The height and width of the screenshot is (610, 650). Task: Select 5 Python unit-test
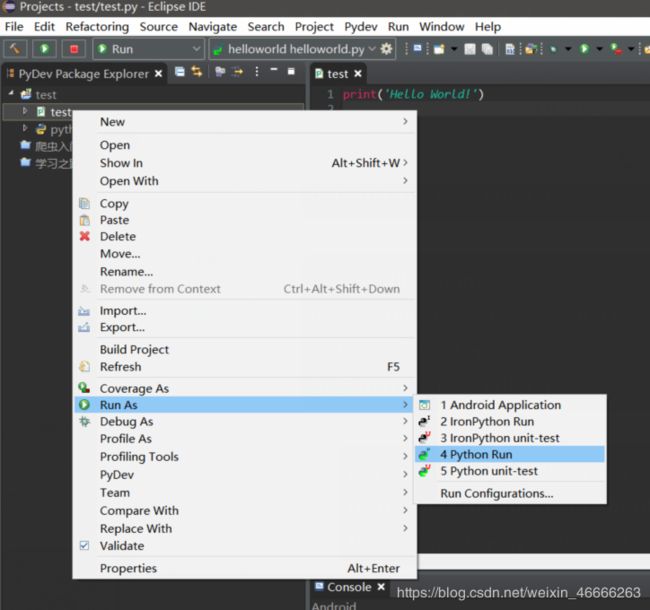coord(510,471)
